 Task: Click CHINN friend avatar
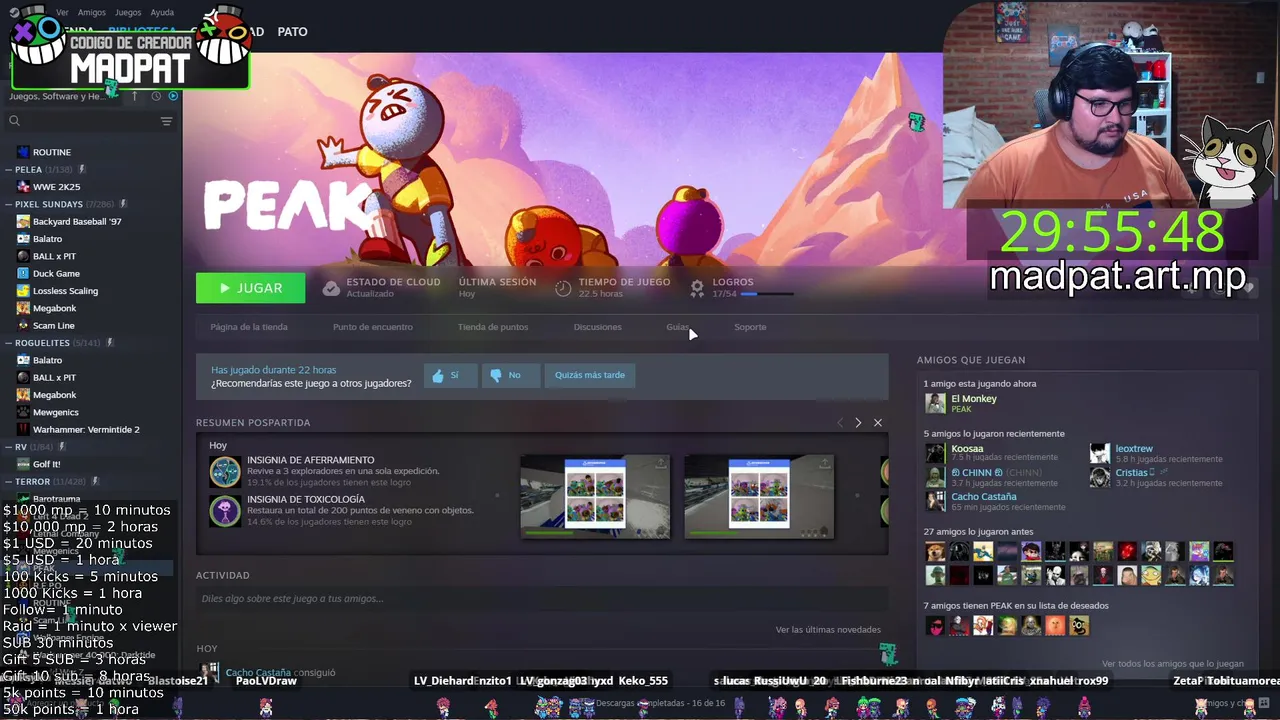click(x=935, y=477)
